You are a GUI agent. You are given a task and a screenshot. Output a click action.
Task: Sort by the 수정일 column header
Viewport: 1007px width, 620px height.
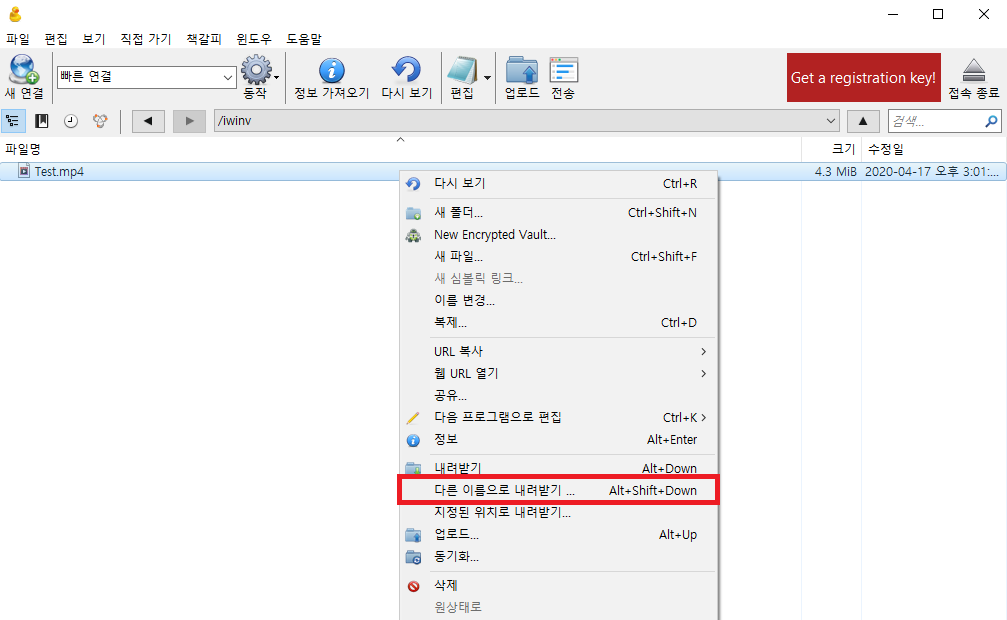pos(933,149)
